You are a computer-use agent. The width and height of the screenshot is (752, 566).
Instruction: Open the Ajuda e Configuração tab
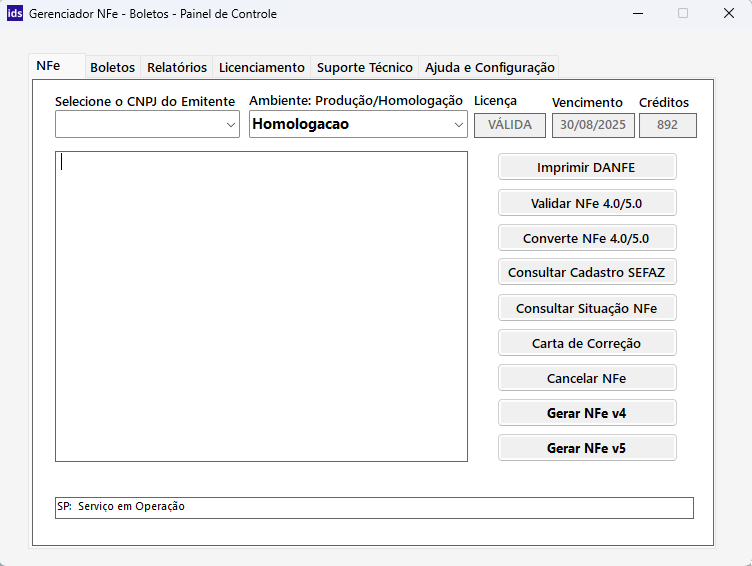(x=489, y=67)
